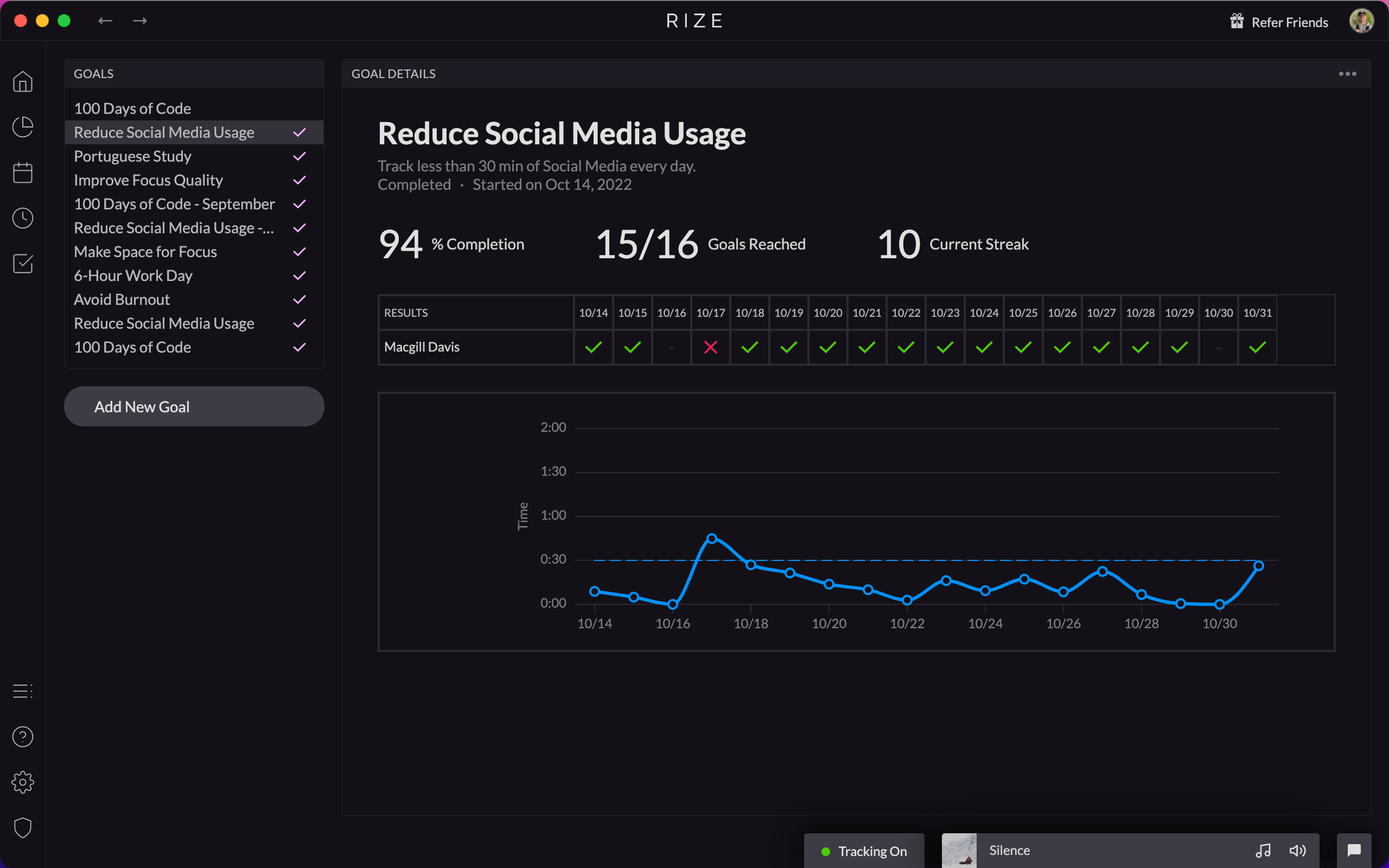The height and width of the screenshot is (868, 1389).
Task: Click the green check result for 10/31
Action: click(x=1258, y=347)
